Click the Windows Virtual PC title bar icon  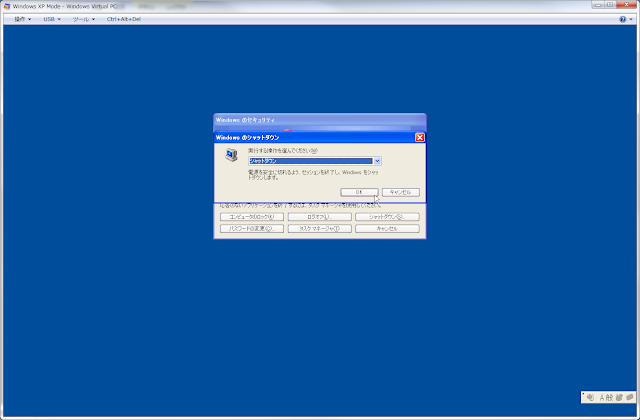click(7, 7)
